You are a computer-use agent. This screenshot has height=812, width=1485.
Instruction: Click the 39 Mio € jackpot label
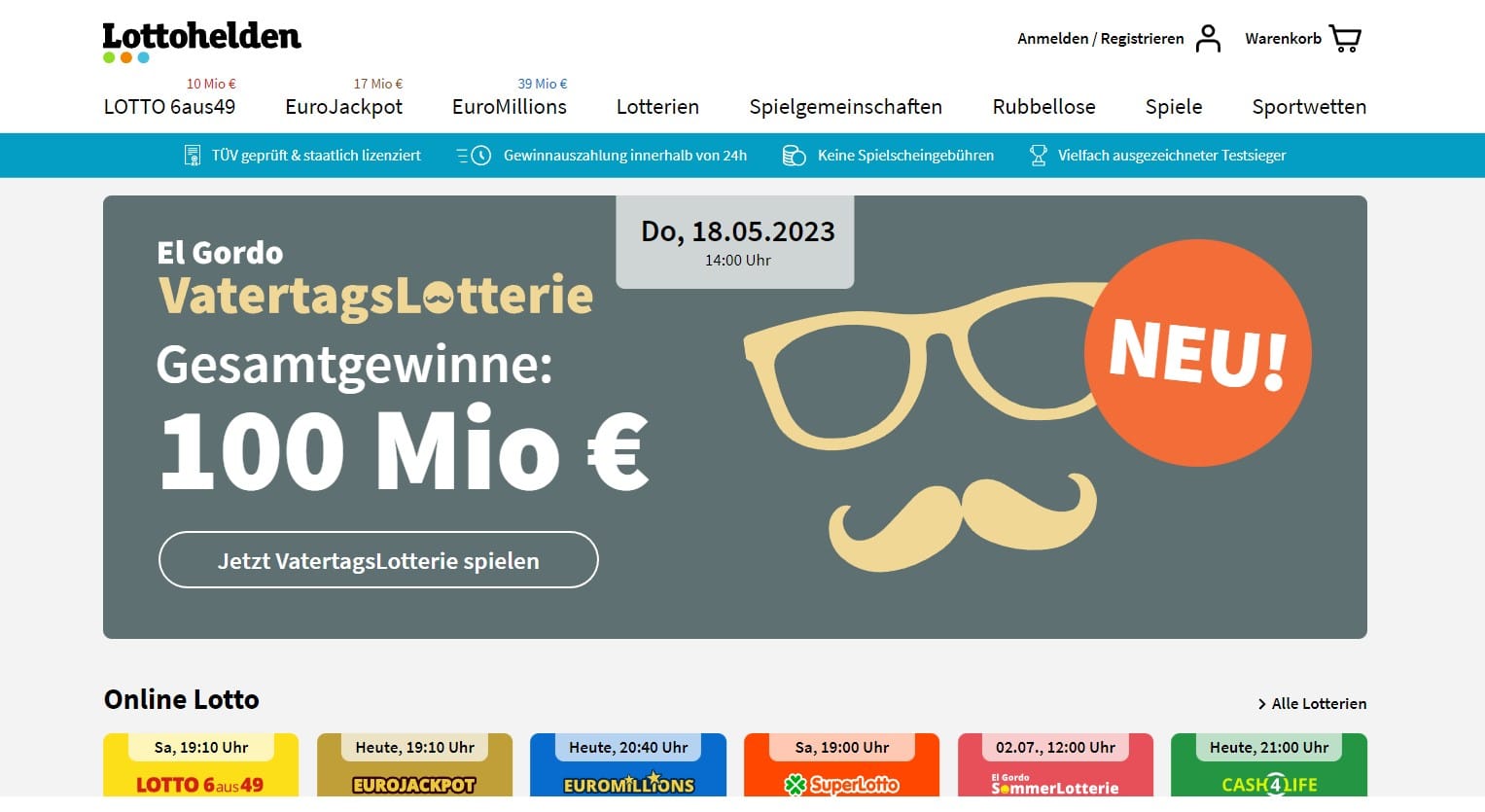coord(543,84)
